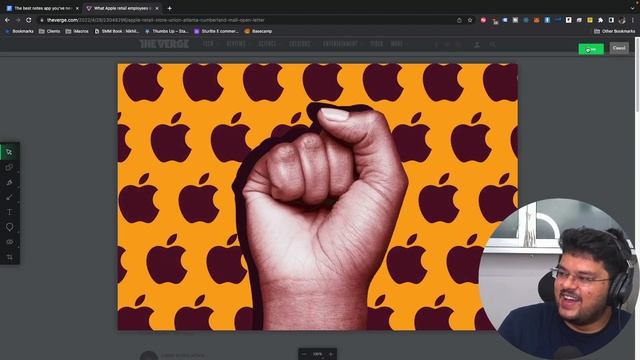Image resolution: width=640 pixels, height=360 pixels.
Task: Click the fist and Apple logos image
Action: click(x=318, y=197)
